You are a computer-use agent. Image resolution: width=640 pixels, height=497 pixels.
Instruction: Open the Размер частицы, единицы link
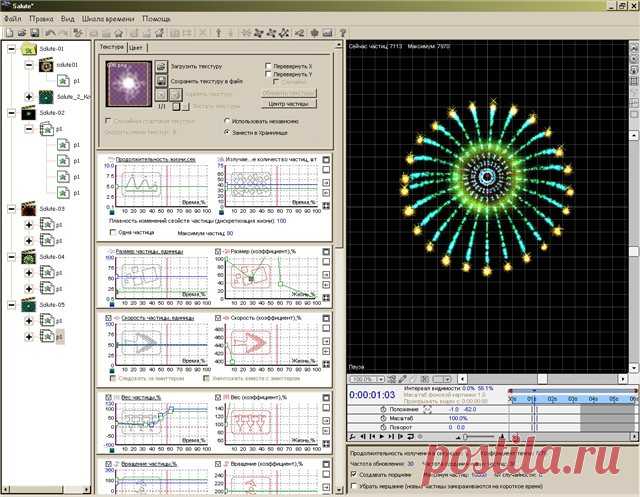tap(149, 251)
